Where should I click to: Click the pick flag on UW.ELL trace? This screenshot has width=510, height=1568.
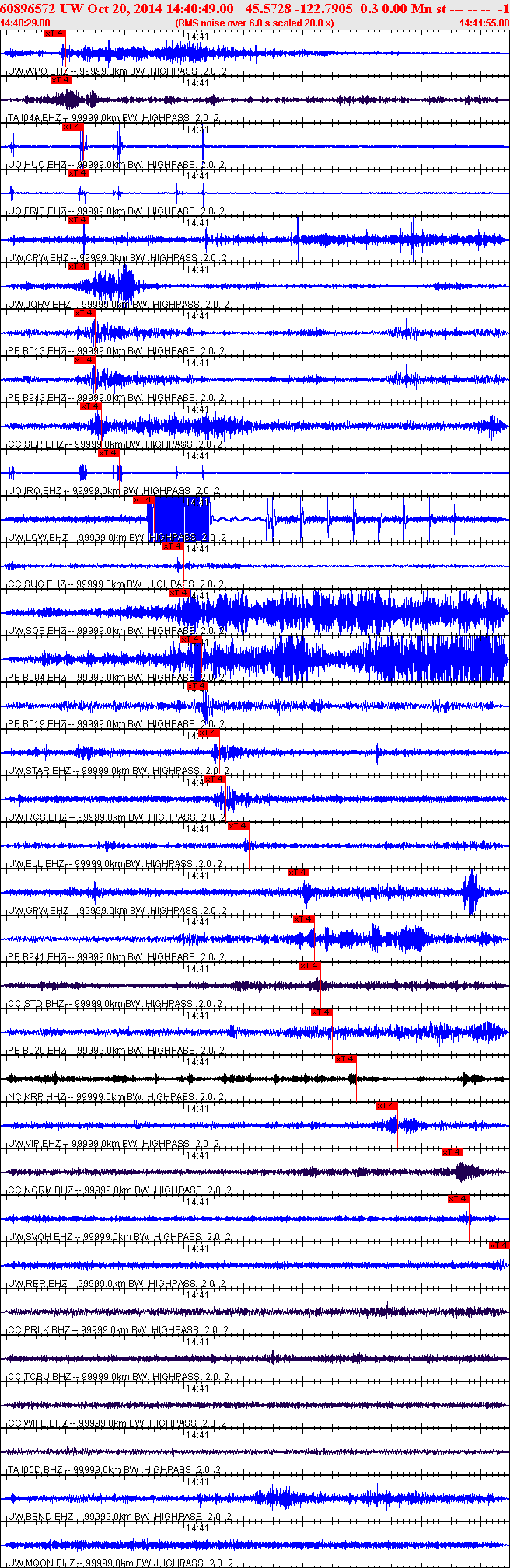pyautogui.click(x=239, y=826)
